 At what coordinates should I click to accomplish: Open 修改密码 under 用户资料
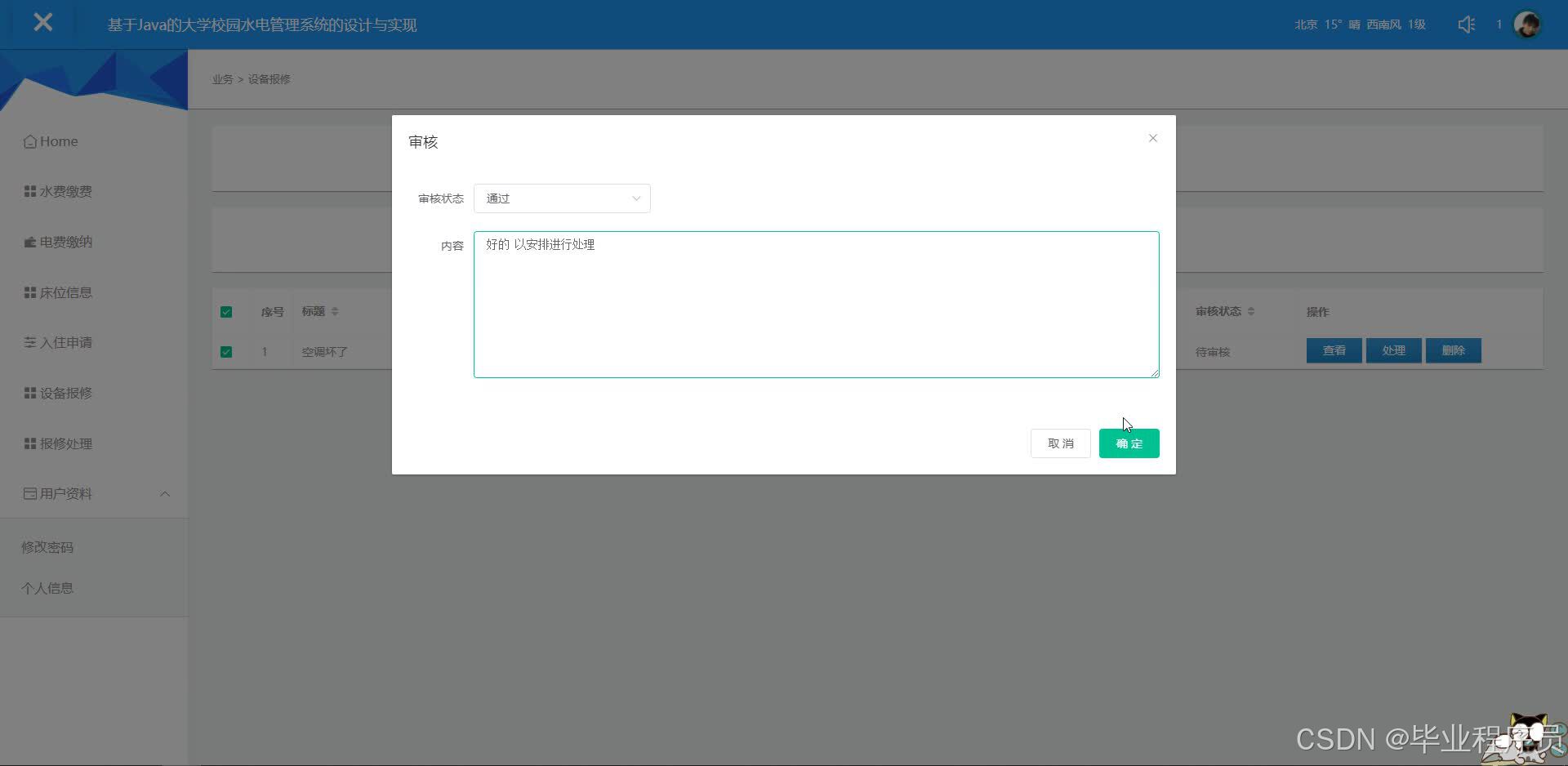[47, 547]
